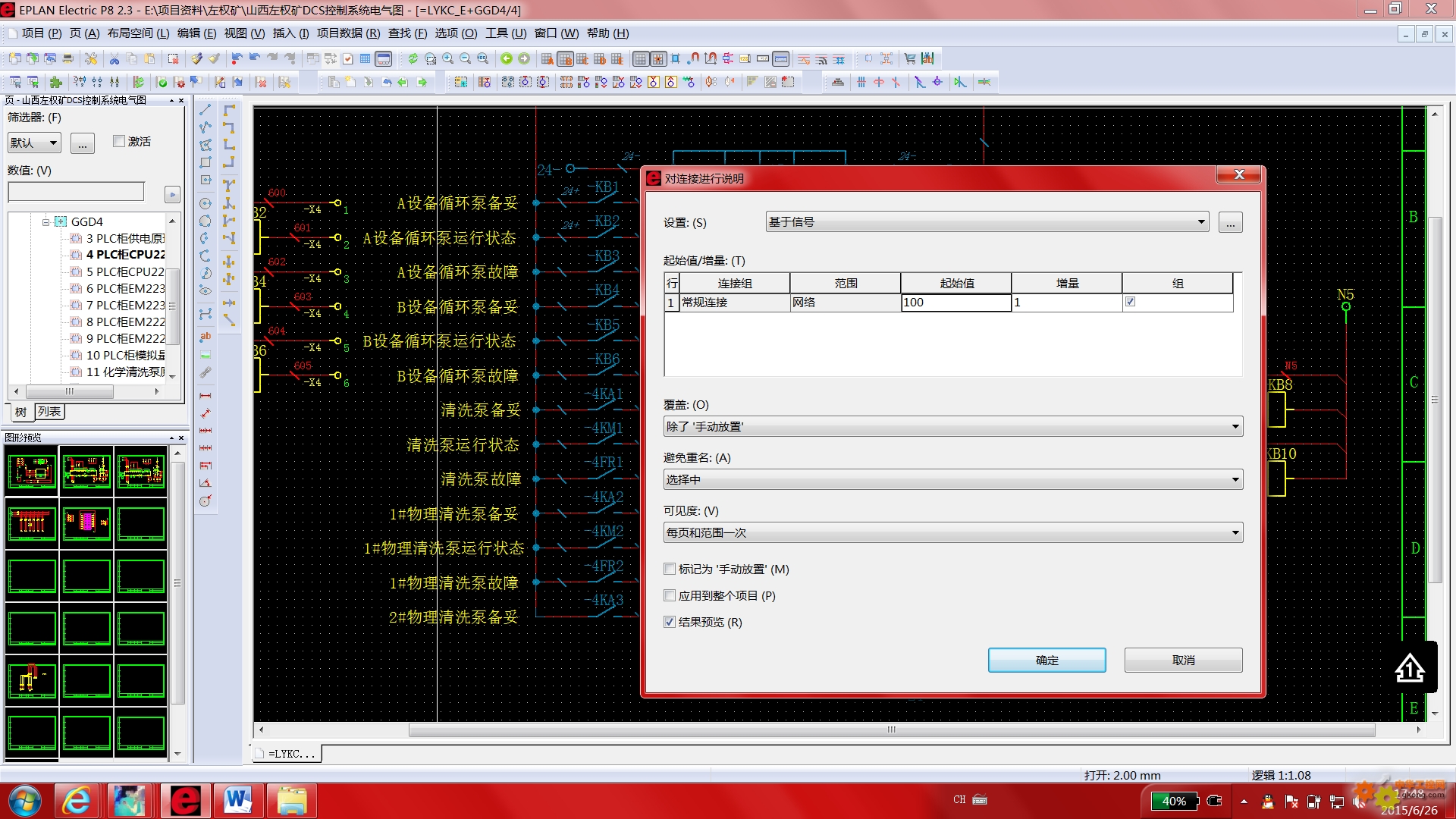Click the ... button beside filter dropdown

pos(83,143)
